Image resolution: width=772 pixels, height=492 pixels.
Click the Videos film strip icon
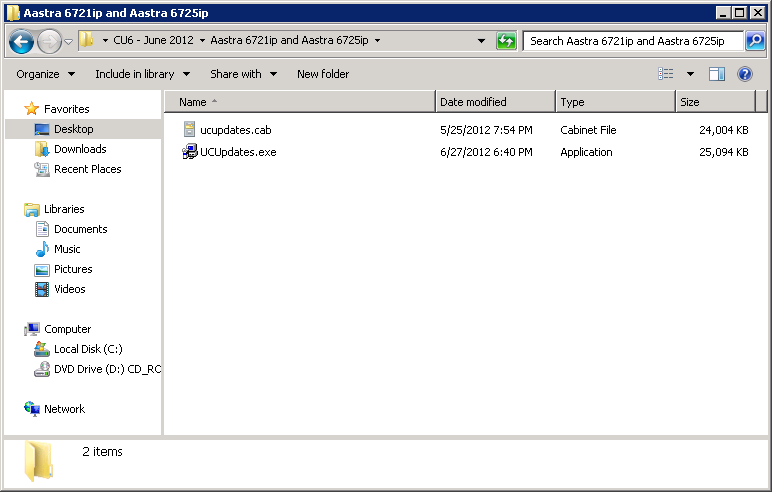42,289
